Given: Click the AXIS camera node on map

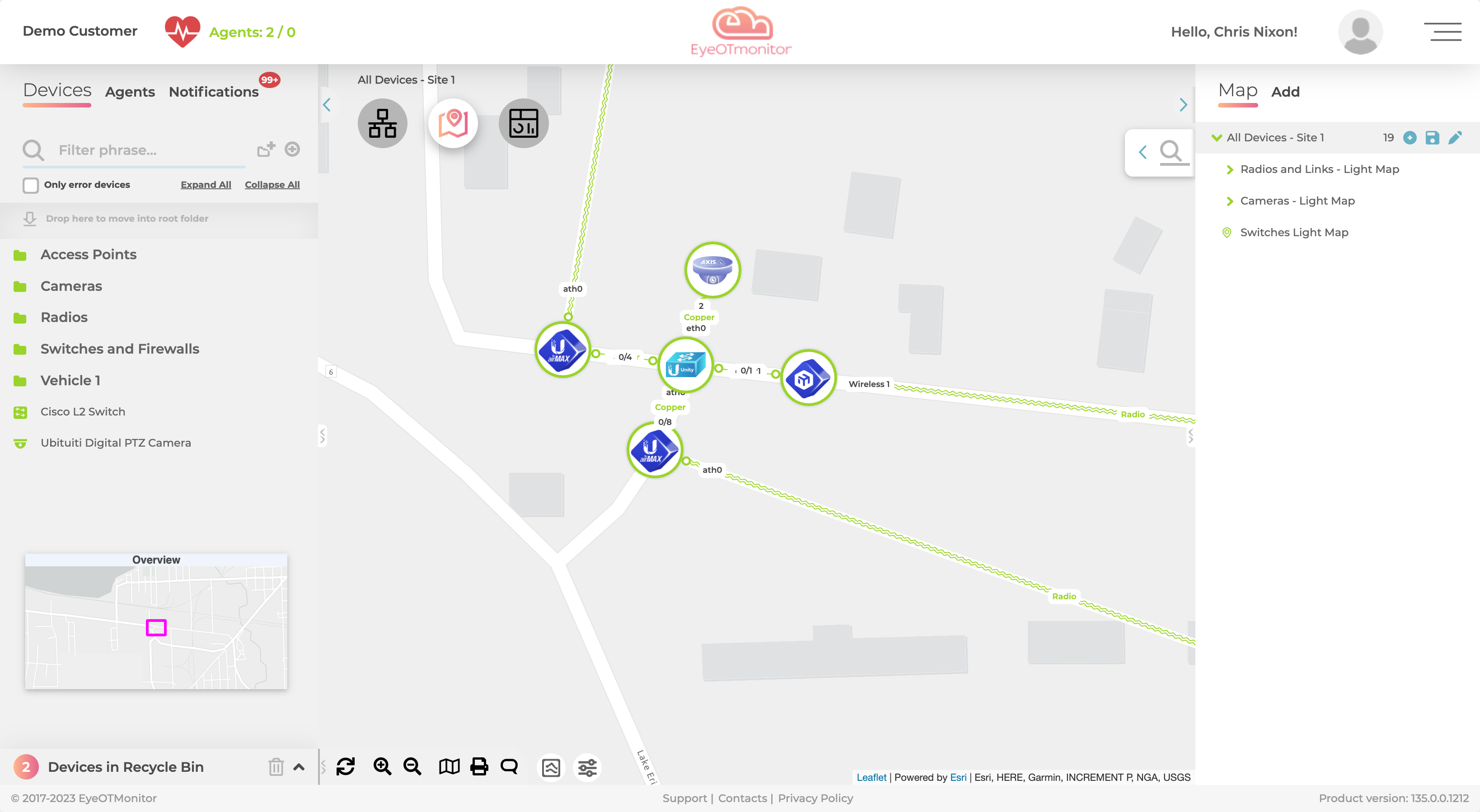Looking at the screenshot, I should click(712, 269).
